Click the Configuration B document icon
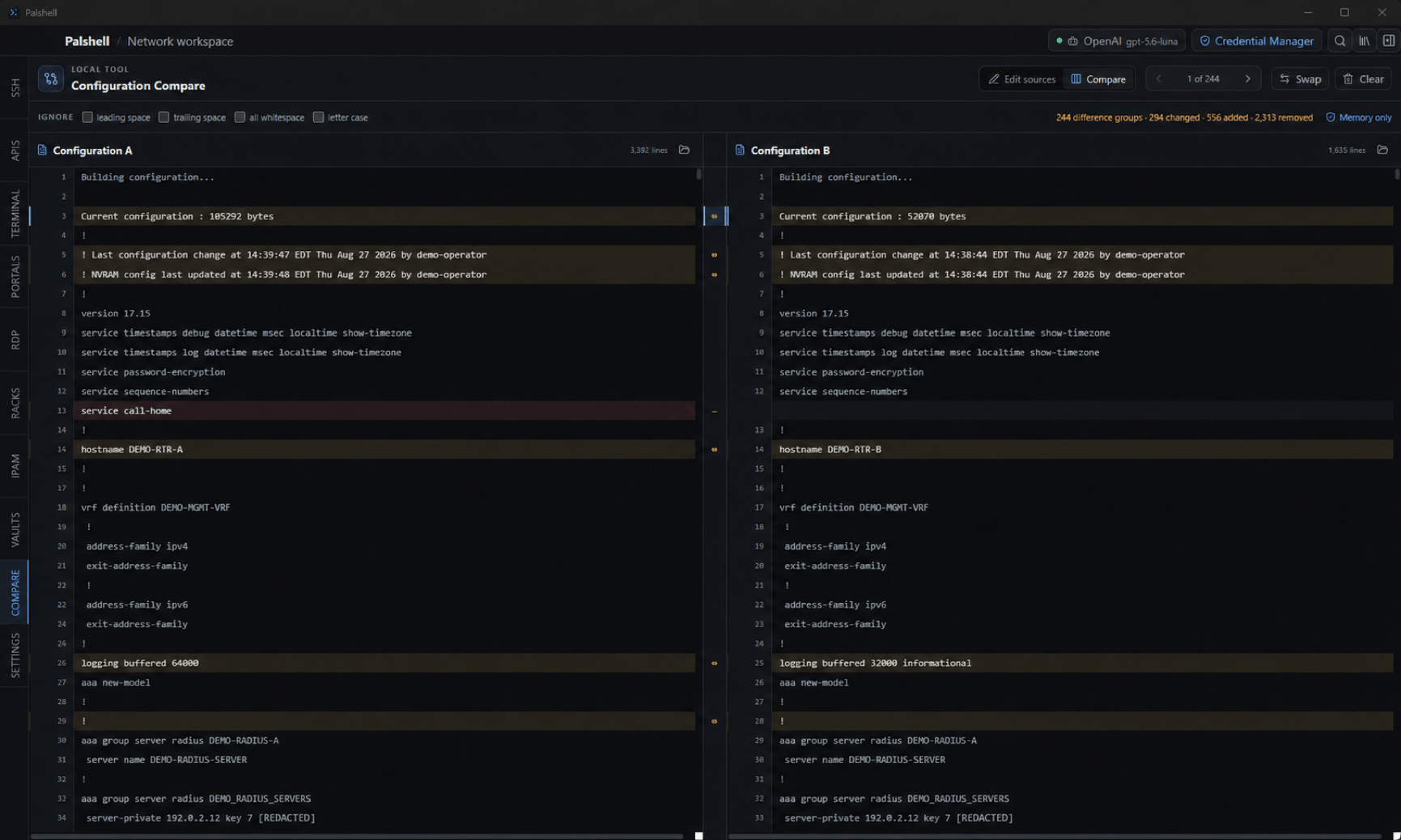The width and height of the screenshot is (1401, 840). coord(740,150)
